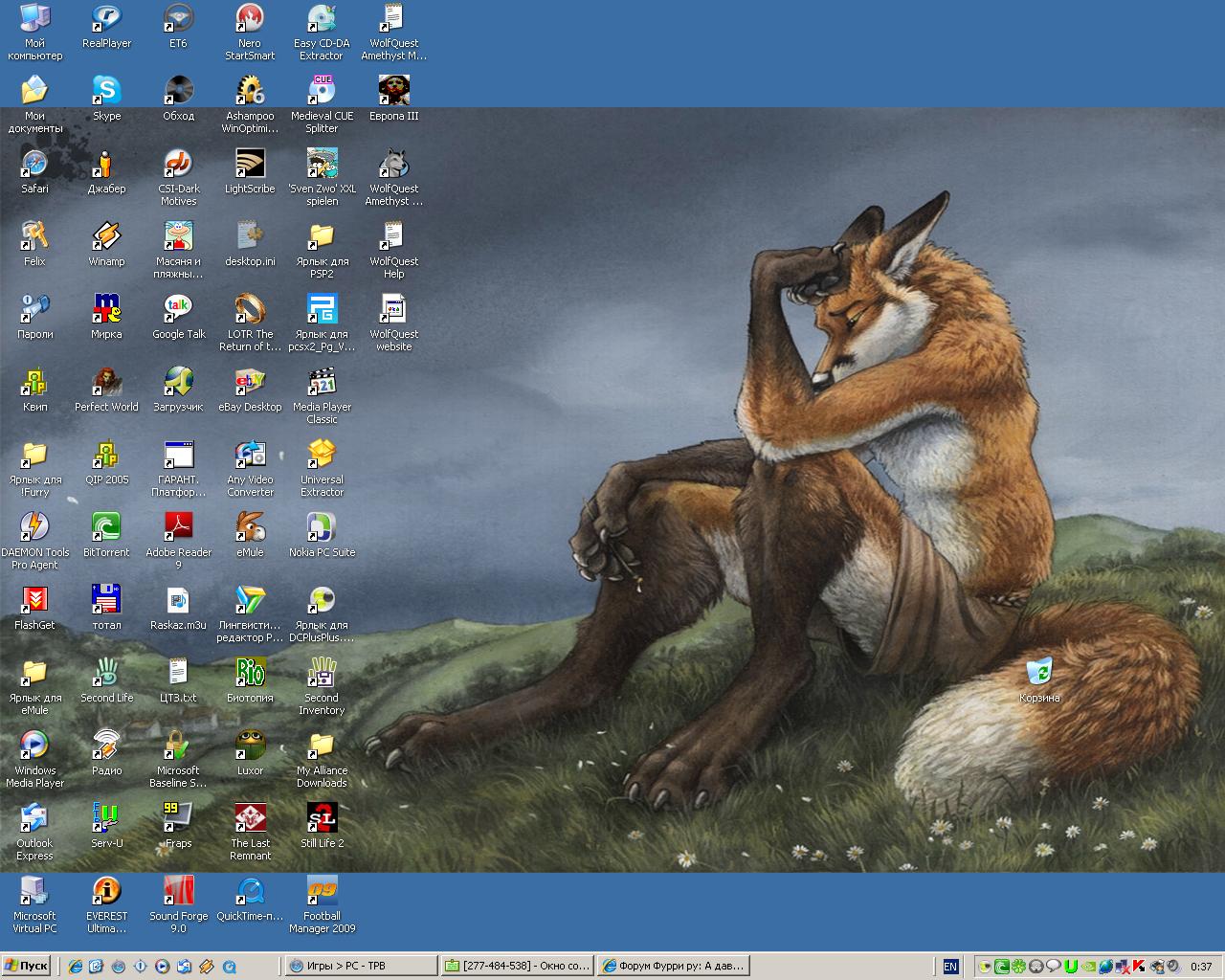
Task: Switch to the Игры > PC - TPB window
Action: [361, 966]
